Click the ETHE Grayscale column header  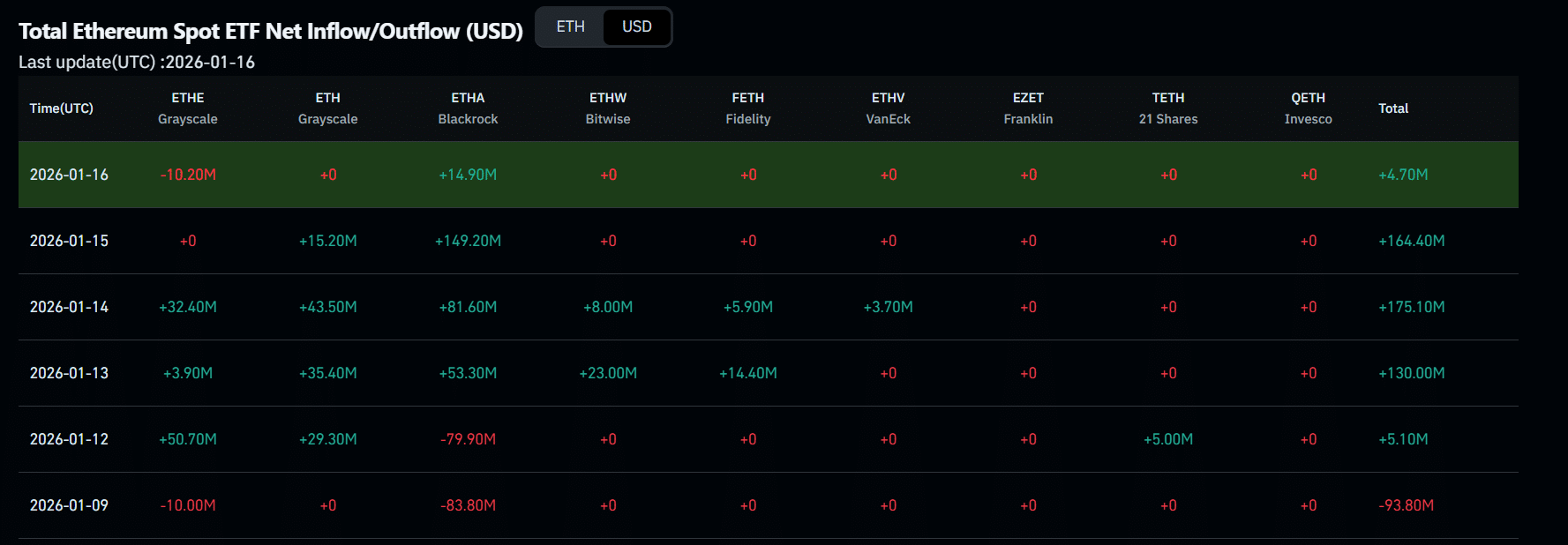pos(187,108)
